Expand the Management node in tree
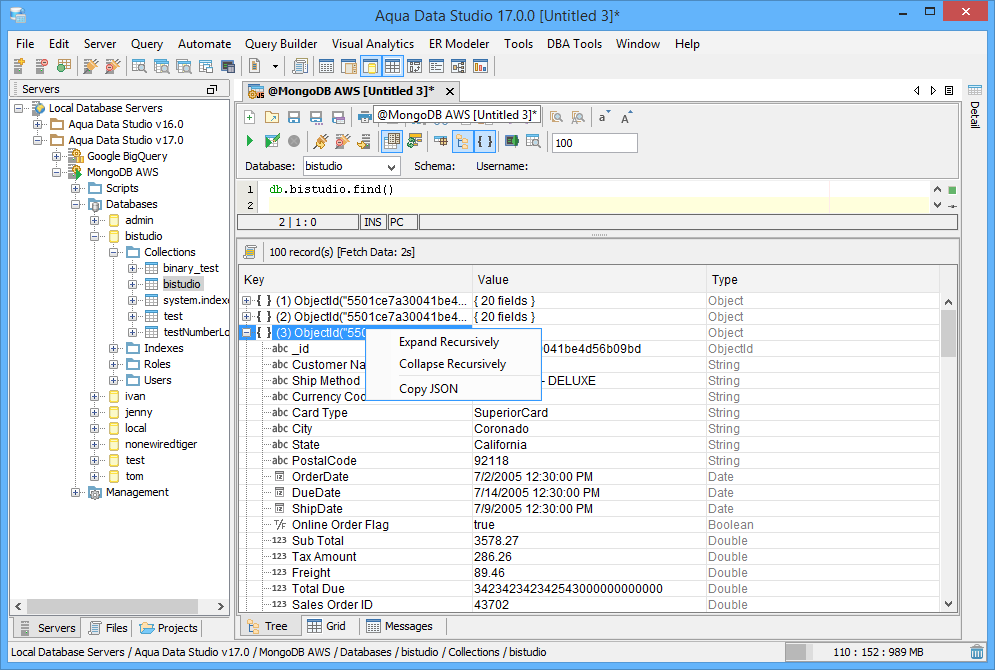 (76, 492)
